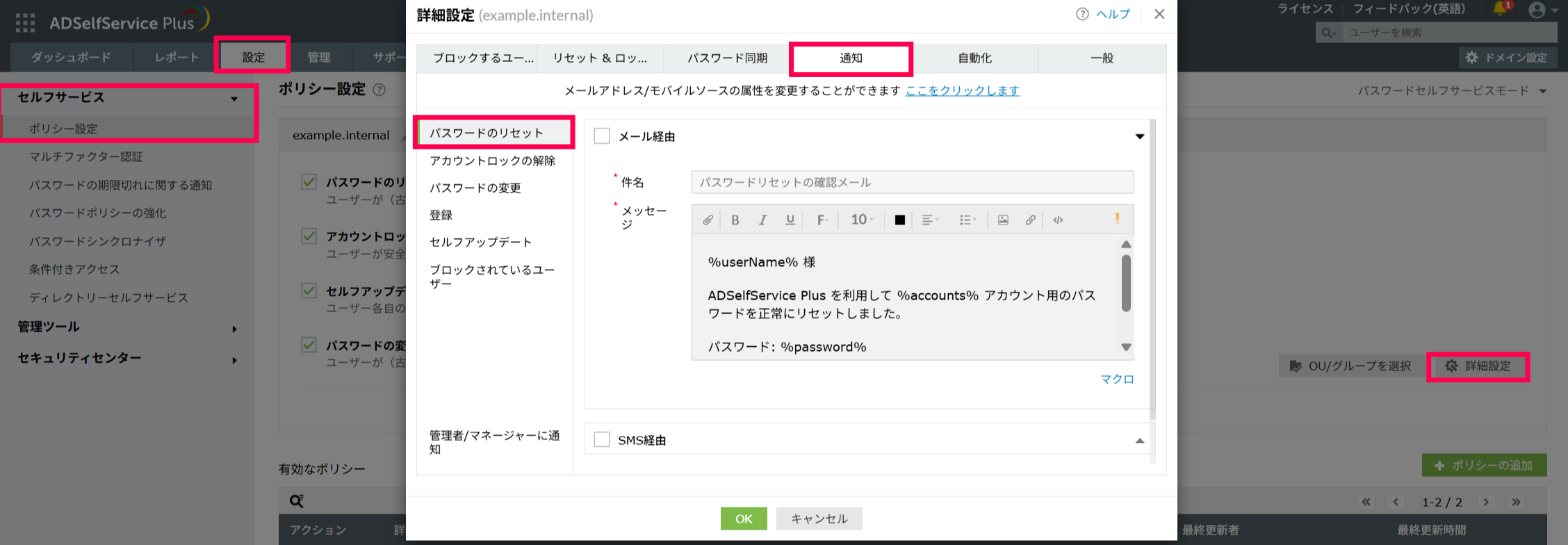The width and height of the screenshot is (1568, 545).
Task: Click the 件名 subject input field
Action: 912,182
